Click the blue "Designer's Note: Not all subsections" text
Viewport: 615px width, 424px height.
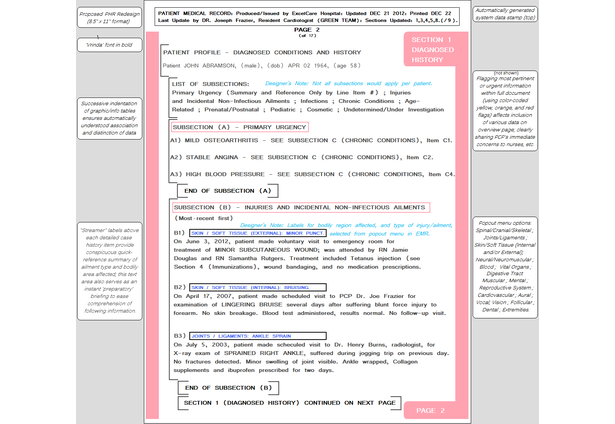coord(348,83)
